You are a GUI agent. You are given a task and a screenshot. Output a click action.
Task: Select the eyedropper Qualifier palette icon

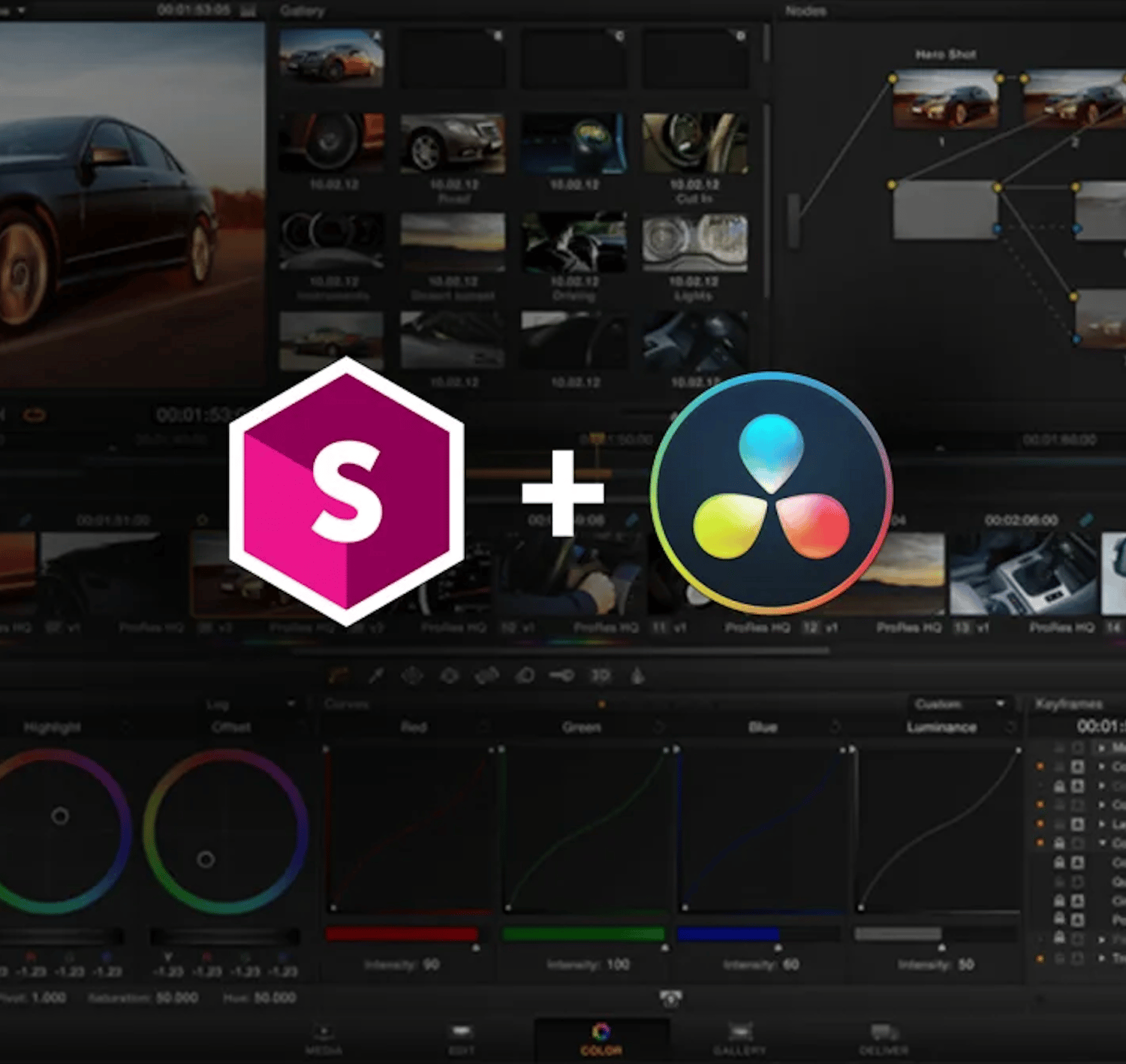(x=376, y=676)
